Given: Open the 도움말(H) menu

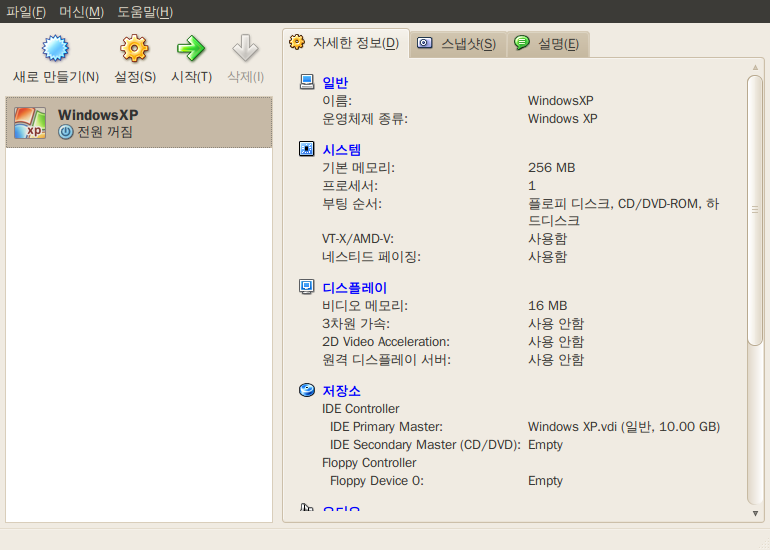Looking at the screenshot, I should tap(145, 12).
